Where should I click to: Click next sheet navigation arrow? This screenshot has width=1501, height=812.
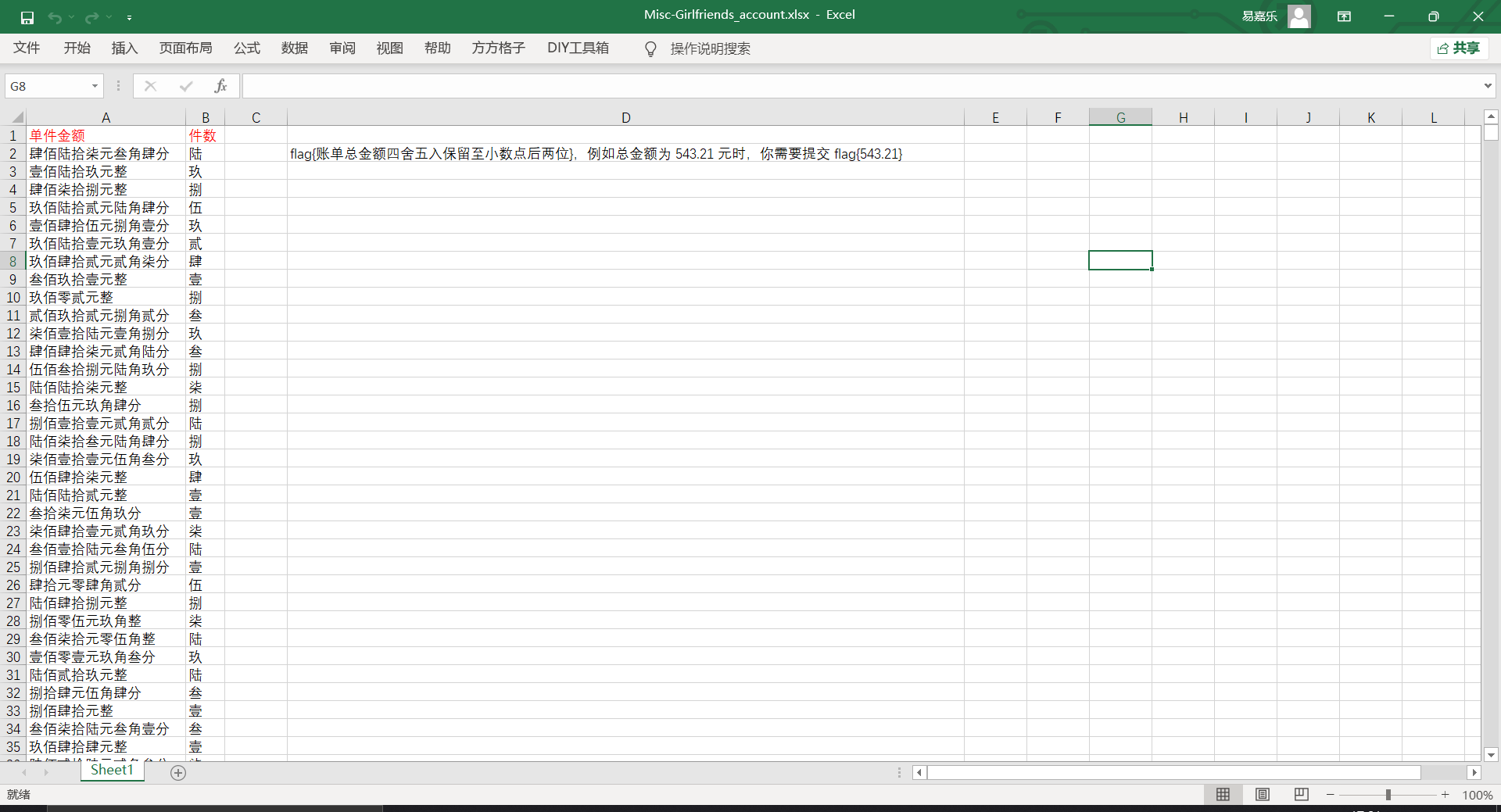(x=46, y=772)
